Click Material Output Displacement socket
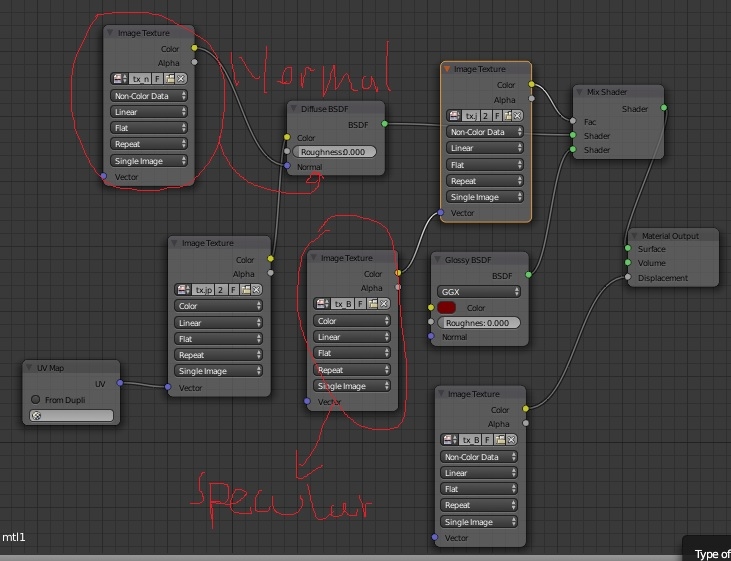The width and height of the screenshot is (731, 561). (628, 277)
